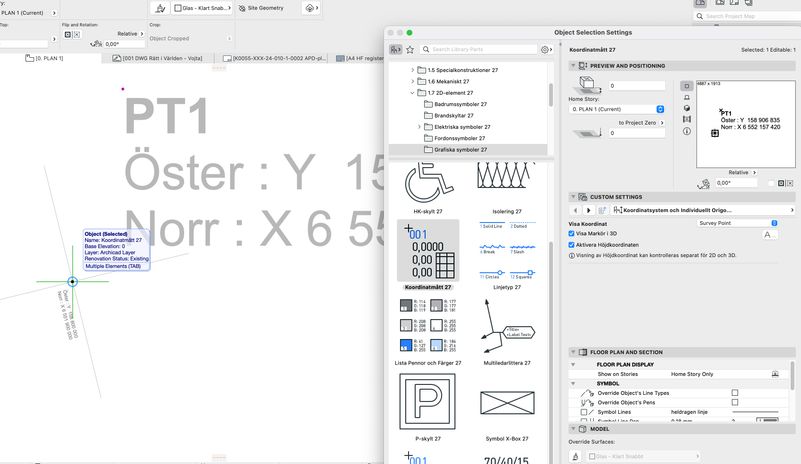
Task: Select 3D shaded preview icon
Action: click(687, 108)
